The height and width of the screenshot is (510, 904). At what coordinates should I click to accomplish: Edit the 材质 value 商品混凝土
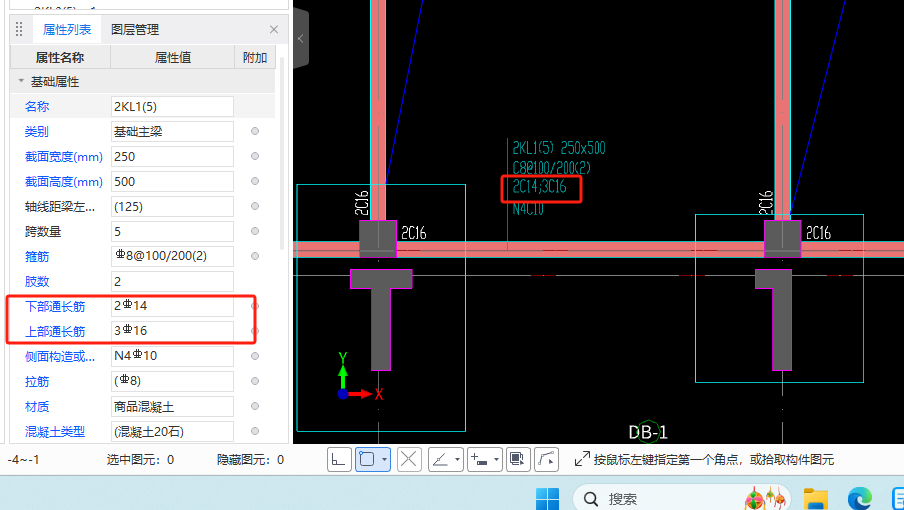click(172, 406)
